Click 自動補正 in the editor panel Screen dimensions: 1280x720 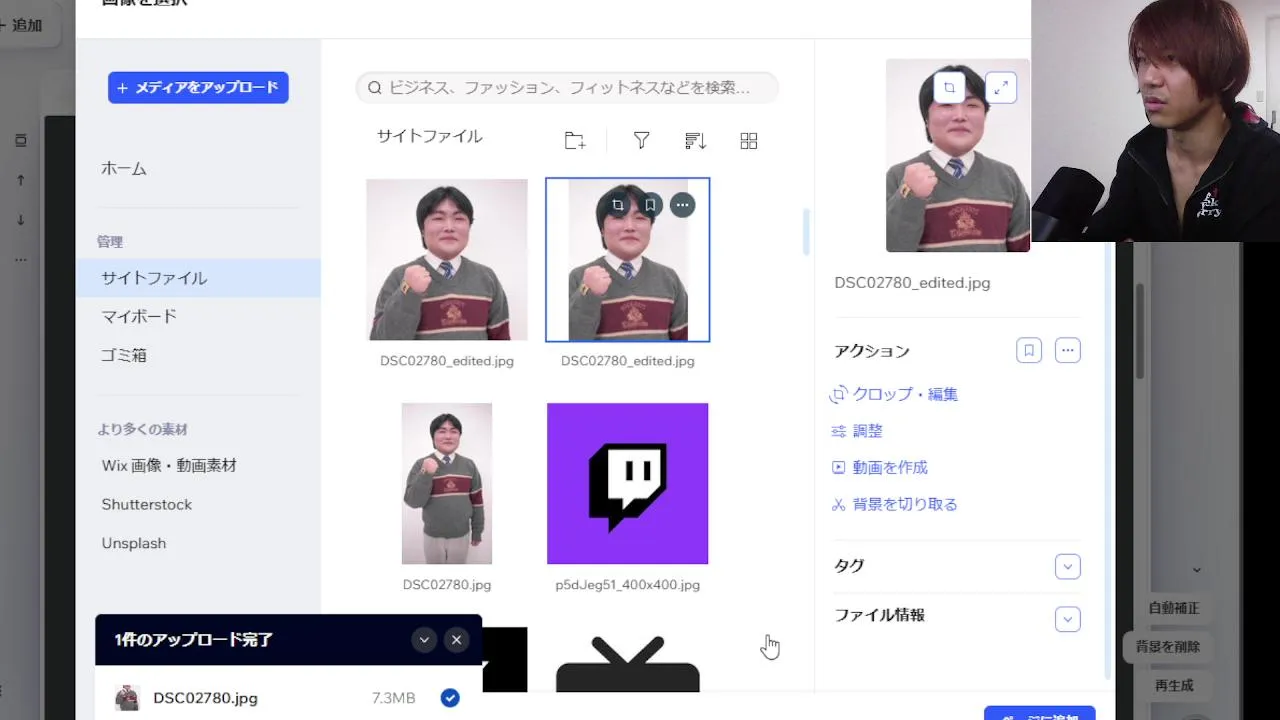(x=1174, y=608)
